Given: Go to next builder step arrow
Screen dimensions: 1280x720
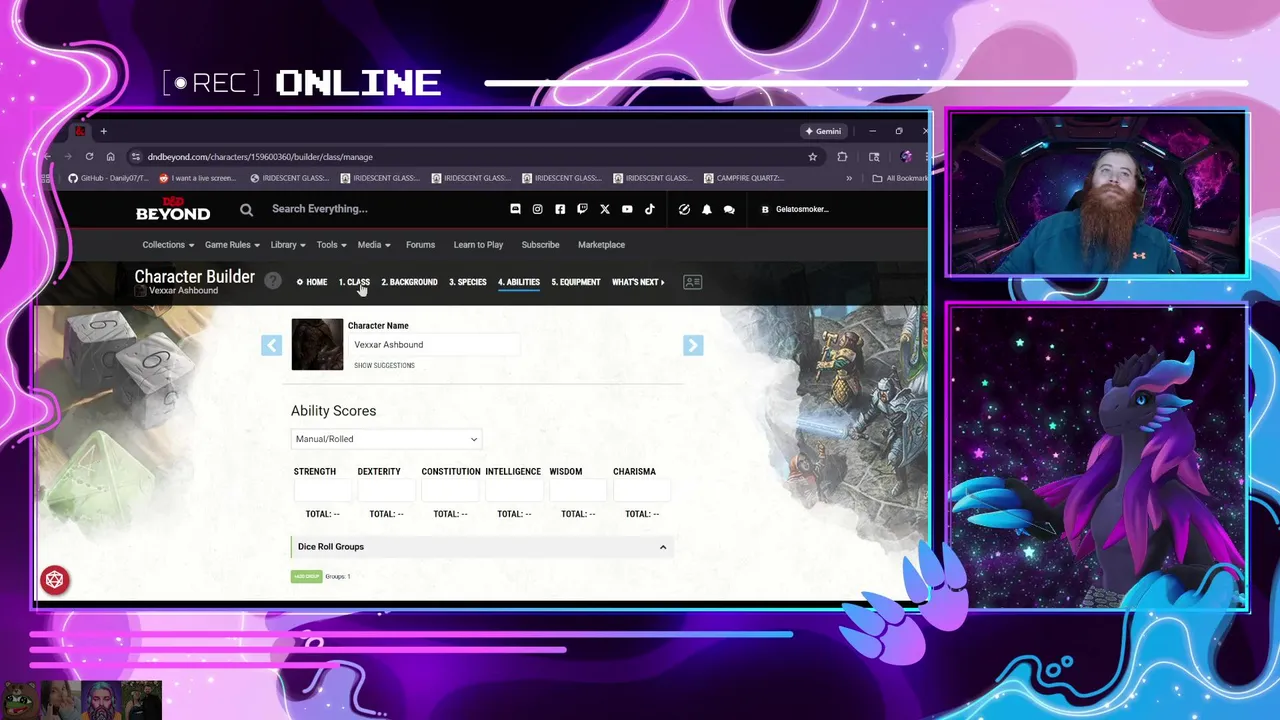Looking at the screenshot, I should [693, 345].
